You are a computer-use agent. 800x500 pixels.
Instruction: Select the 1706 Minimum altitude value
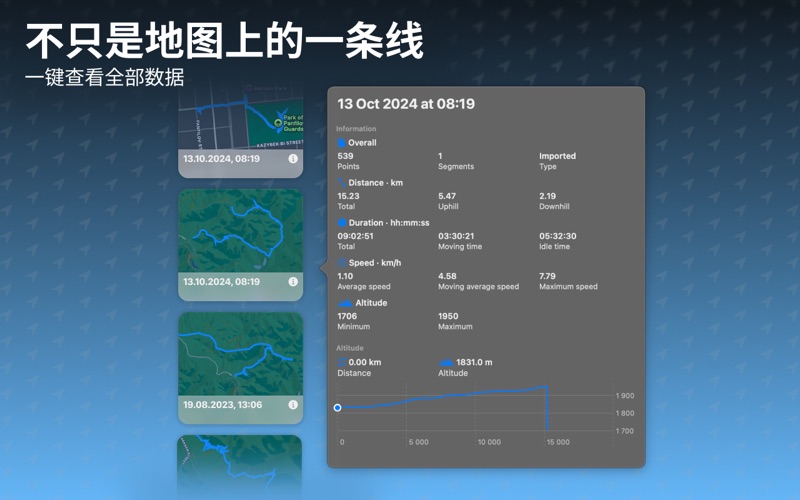click(347, 316)
